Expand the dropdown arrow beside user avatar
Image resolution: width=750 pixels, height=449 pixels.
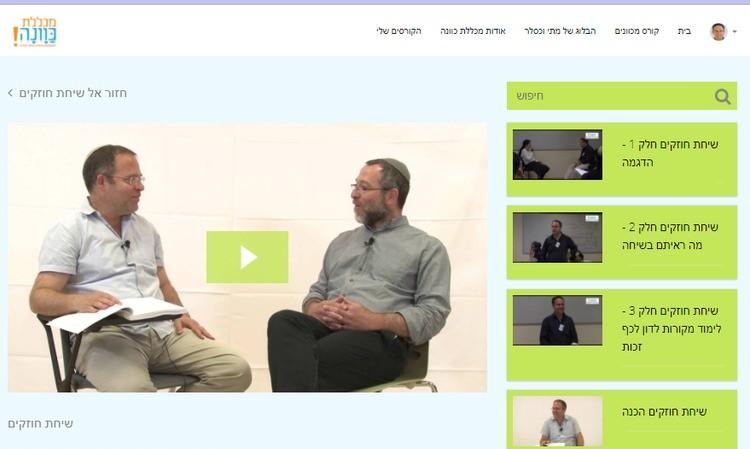click(x=735, y=32)
